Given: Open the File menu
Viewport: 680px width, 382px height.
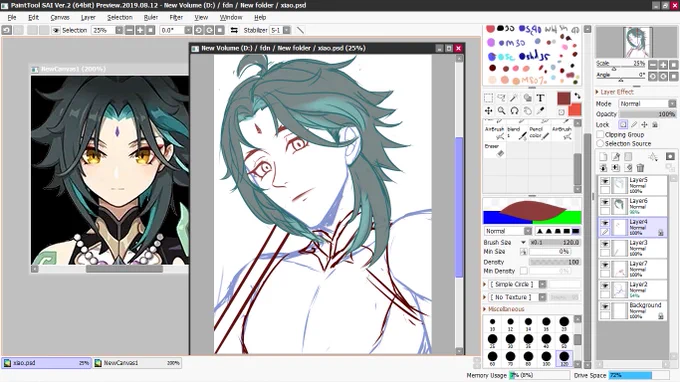Looking at the screenshot, I should (x=12, y=17).
